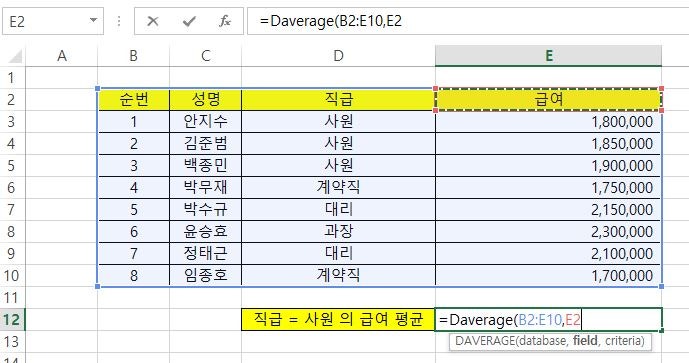Select the name cell 백종민

[205, 166]
